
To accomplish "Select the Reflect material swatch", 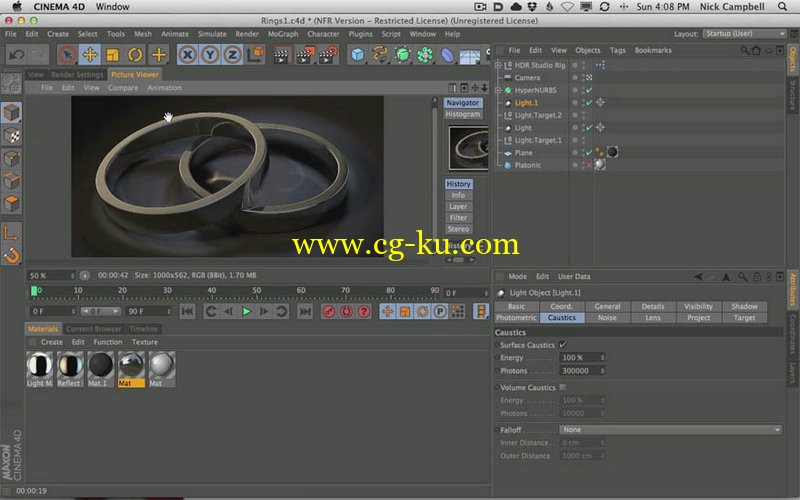I will coord(69,369).
